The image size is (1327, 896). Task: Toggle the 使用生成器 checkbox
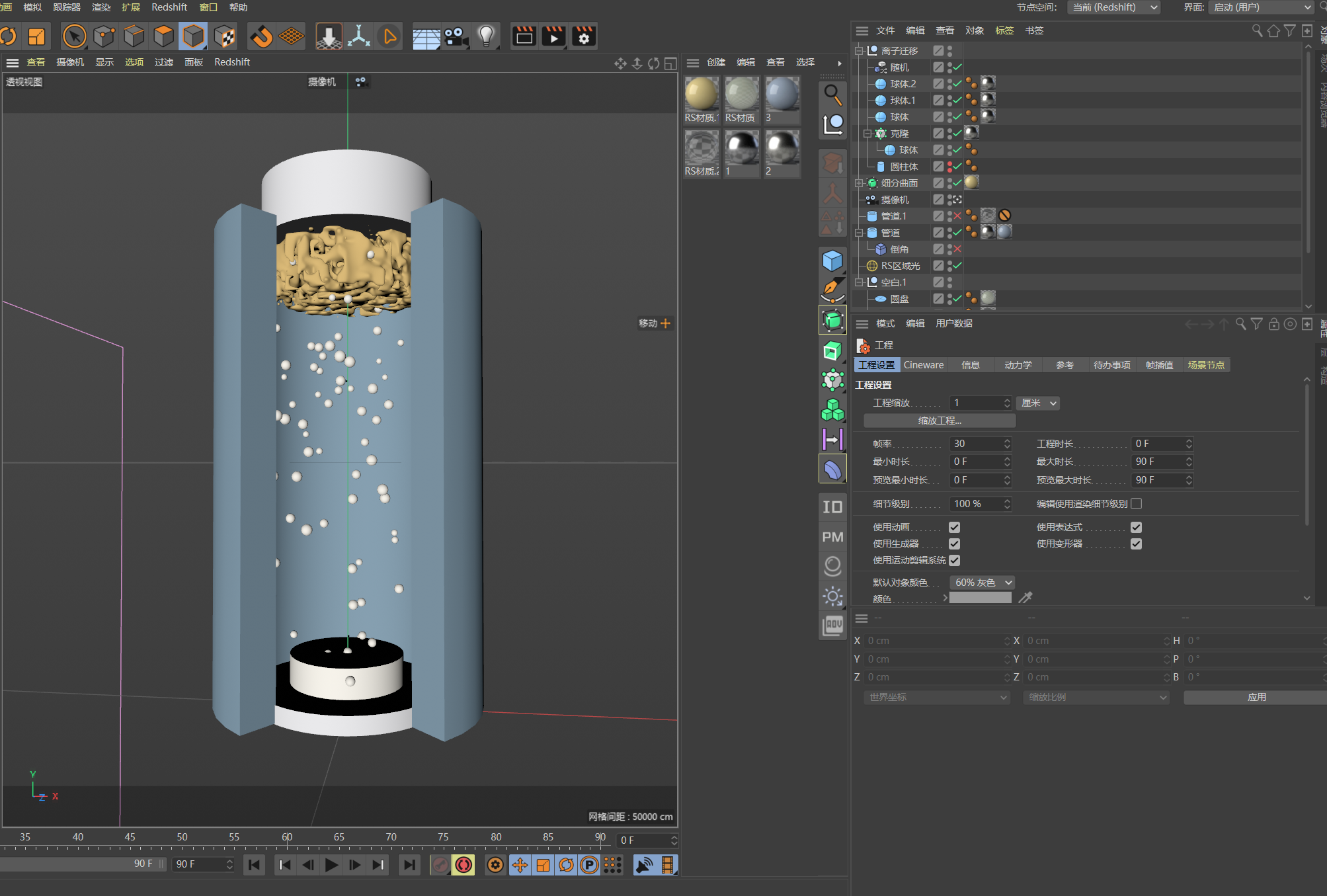tap(954, 544)
